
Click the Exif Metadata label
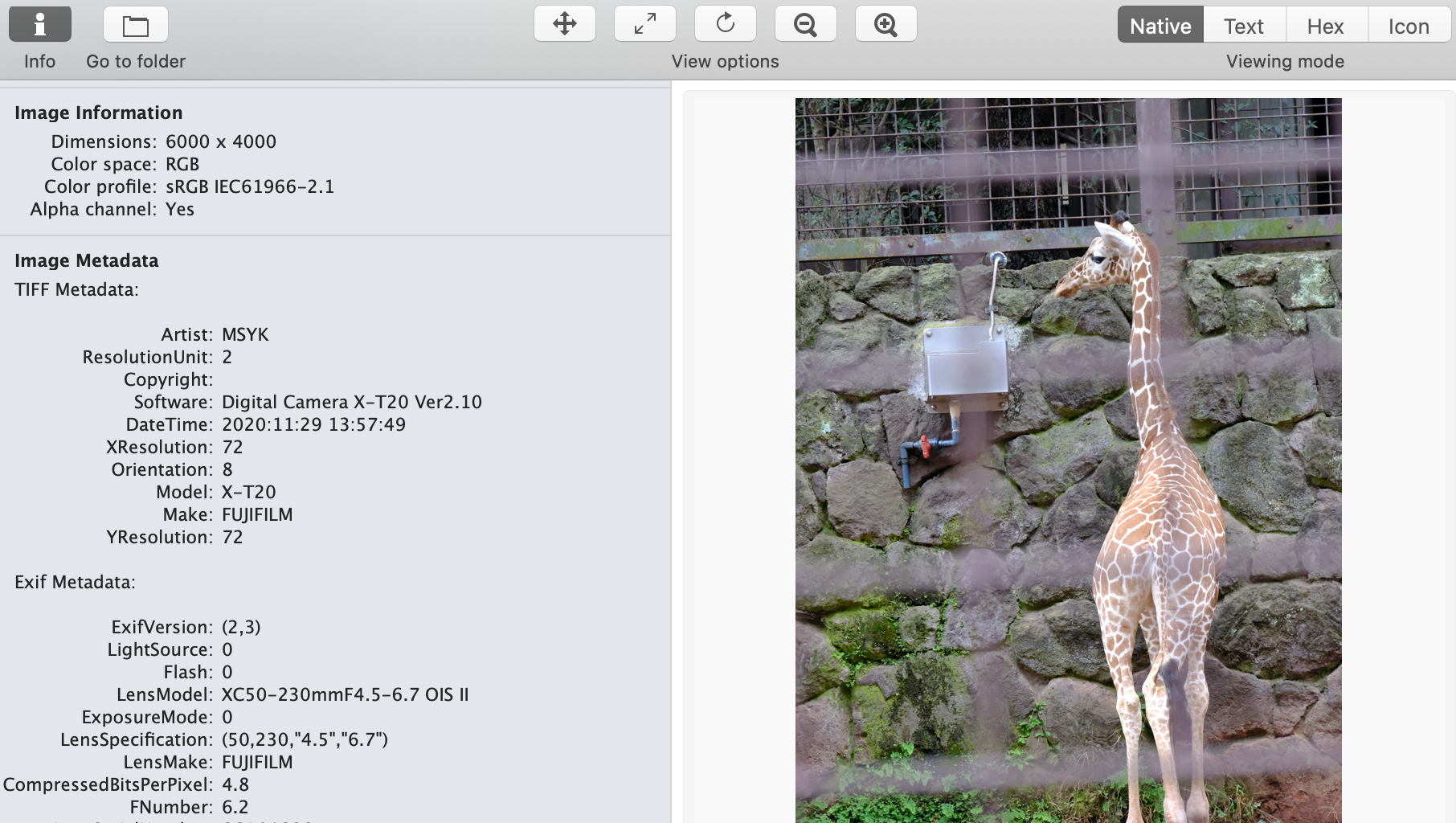pyautogui.click(x=75, y=582)
